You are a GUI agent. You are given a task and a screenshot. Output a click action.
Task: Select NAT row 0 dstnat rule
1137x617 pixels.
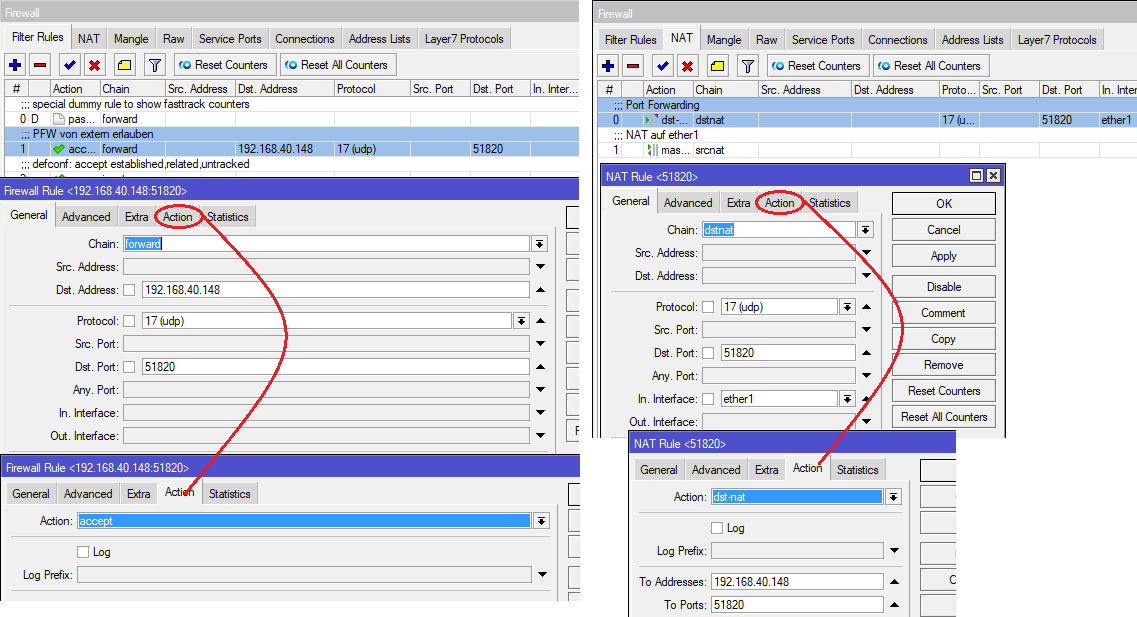867,120
